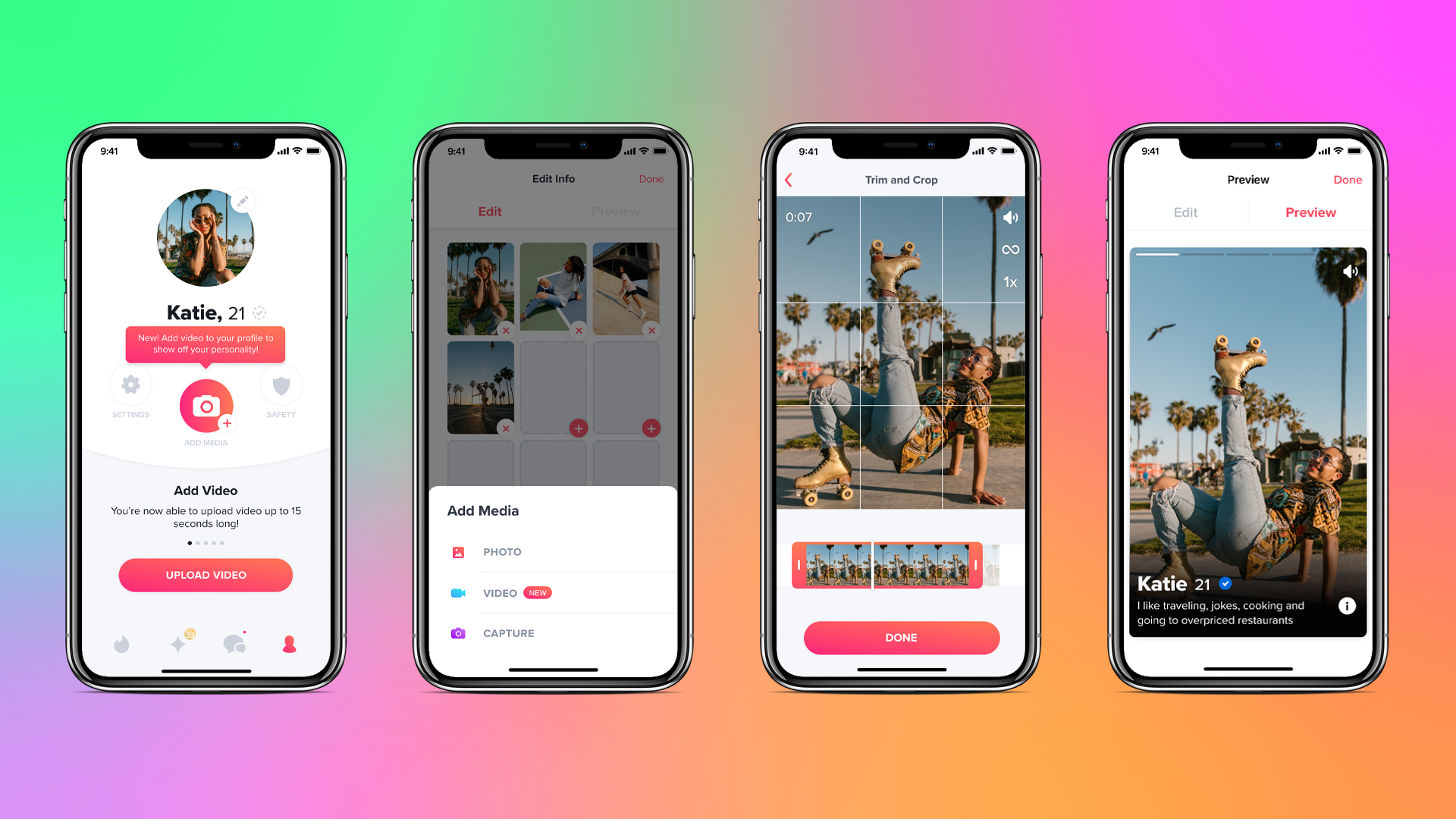Tap DONE button in Trim and Crop screen
Image resolution: width=1456 pixels, height=819 pixels.
click(900, 637)
